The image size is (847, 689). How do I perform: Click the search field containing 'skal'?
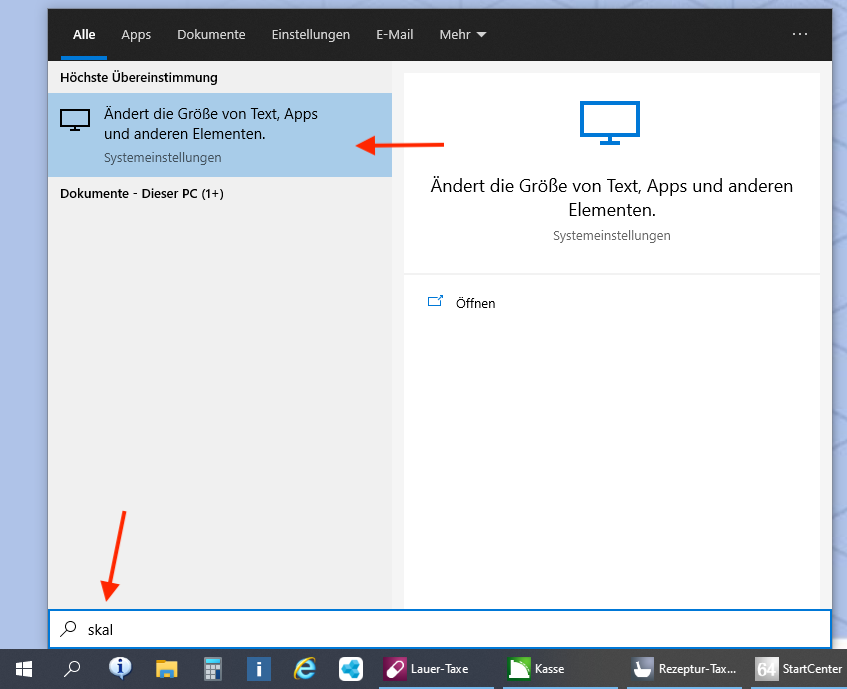coord(440,629)
